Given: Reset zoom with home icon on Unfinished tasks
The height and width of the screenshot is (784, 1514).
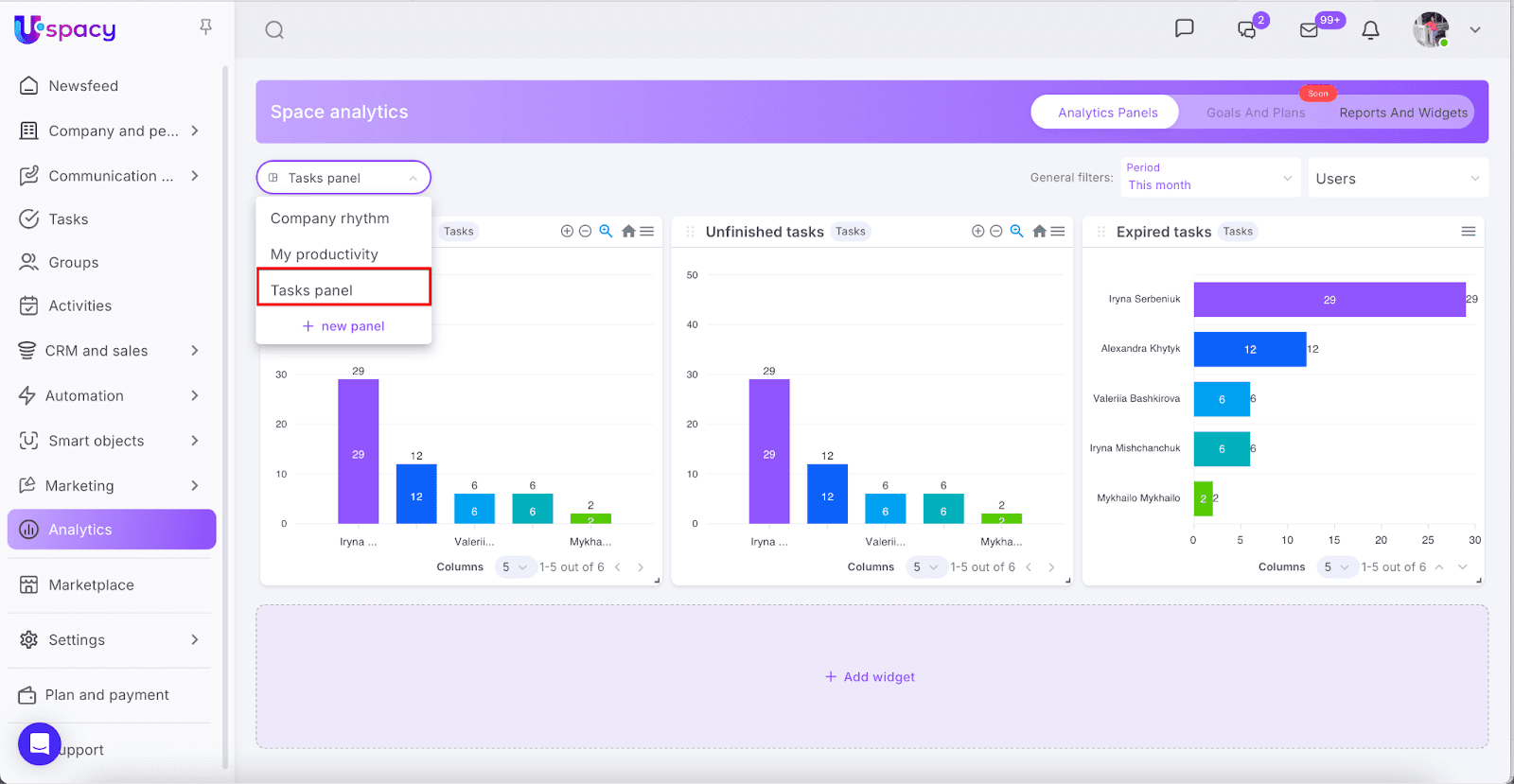Looking at the screenshot, I should [x=1039, y=232].
